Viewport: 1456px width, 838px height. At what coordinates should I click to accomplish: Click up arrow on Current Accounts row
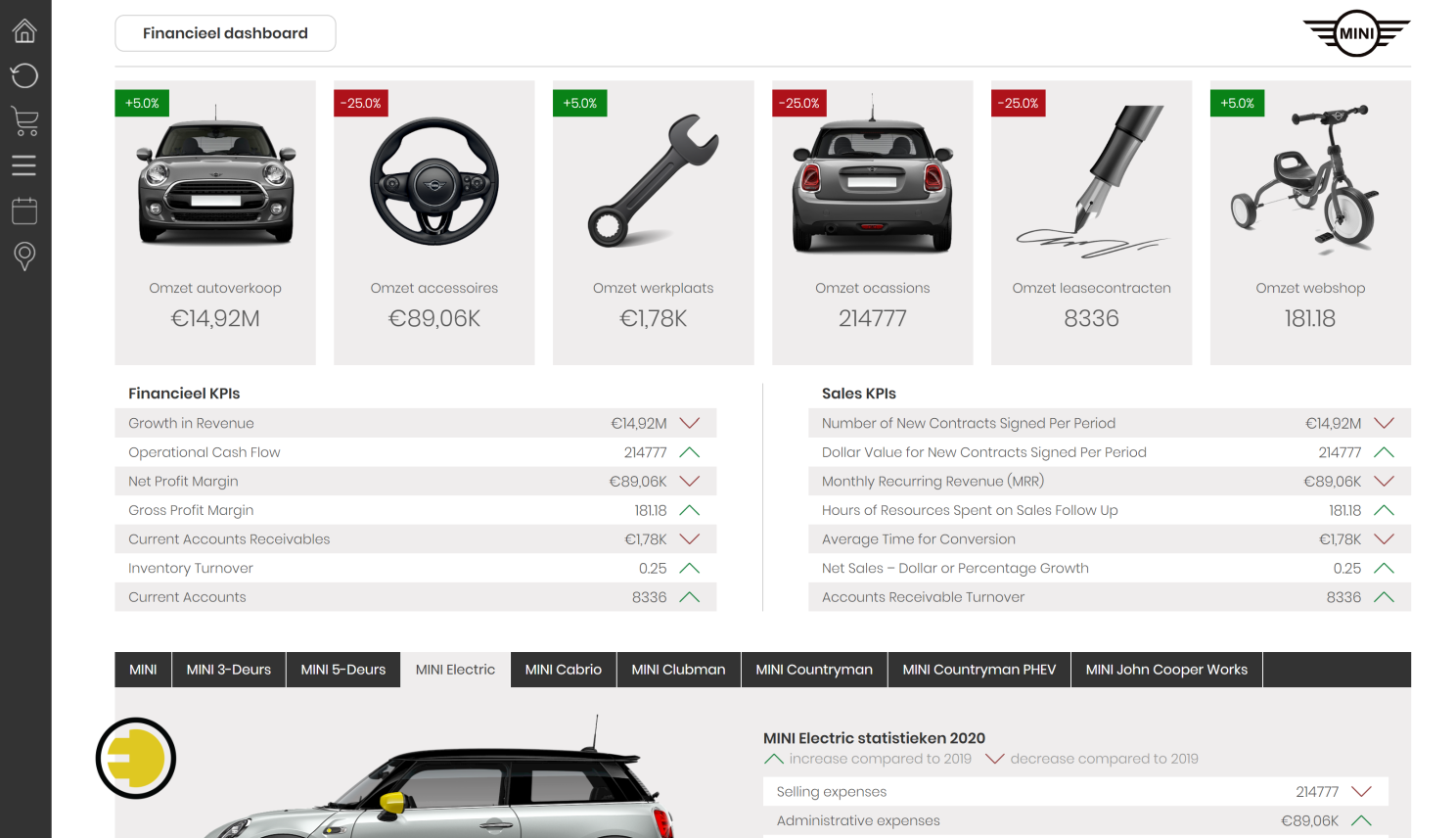point(690,597)
